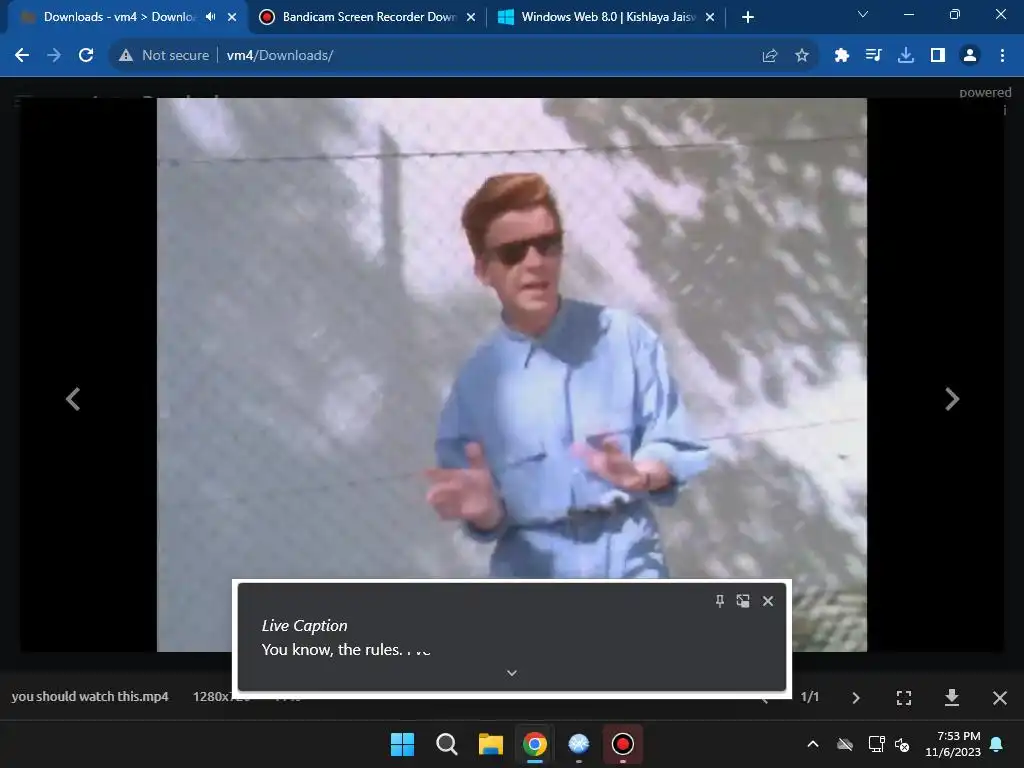Click the cloud sync tray icon

click(845, 744)
